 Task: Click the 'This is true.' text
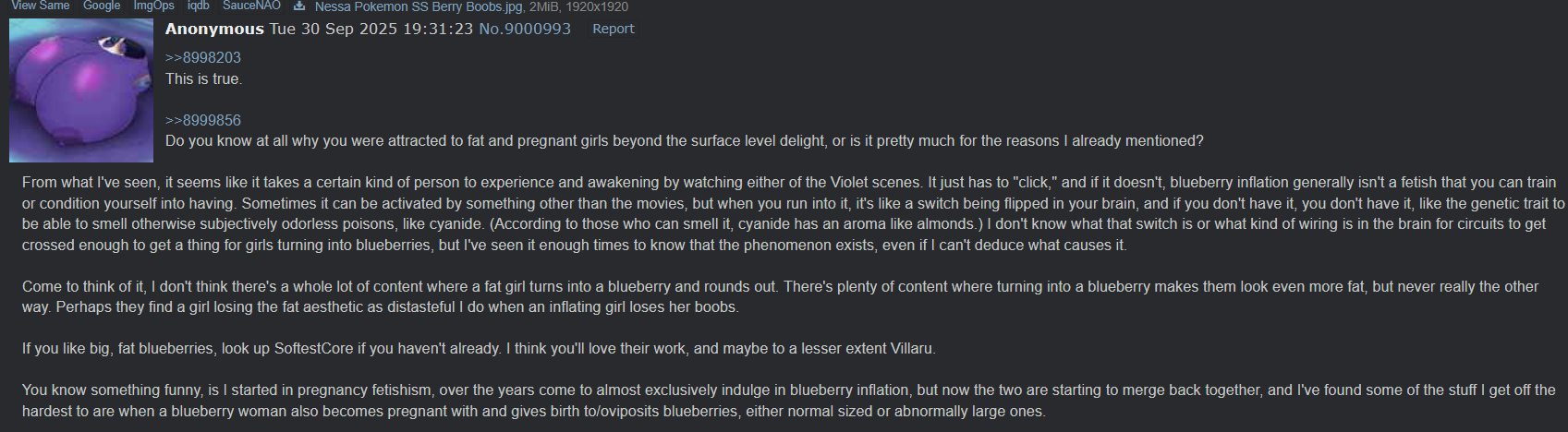203,78
